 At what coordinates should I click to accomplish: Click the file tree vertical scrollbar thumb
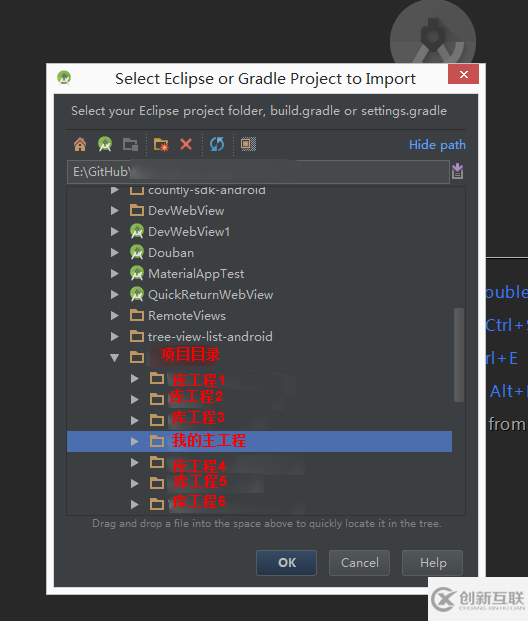459,355
